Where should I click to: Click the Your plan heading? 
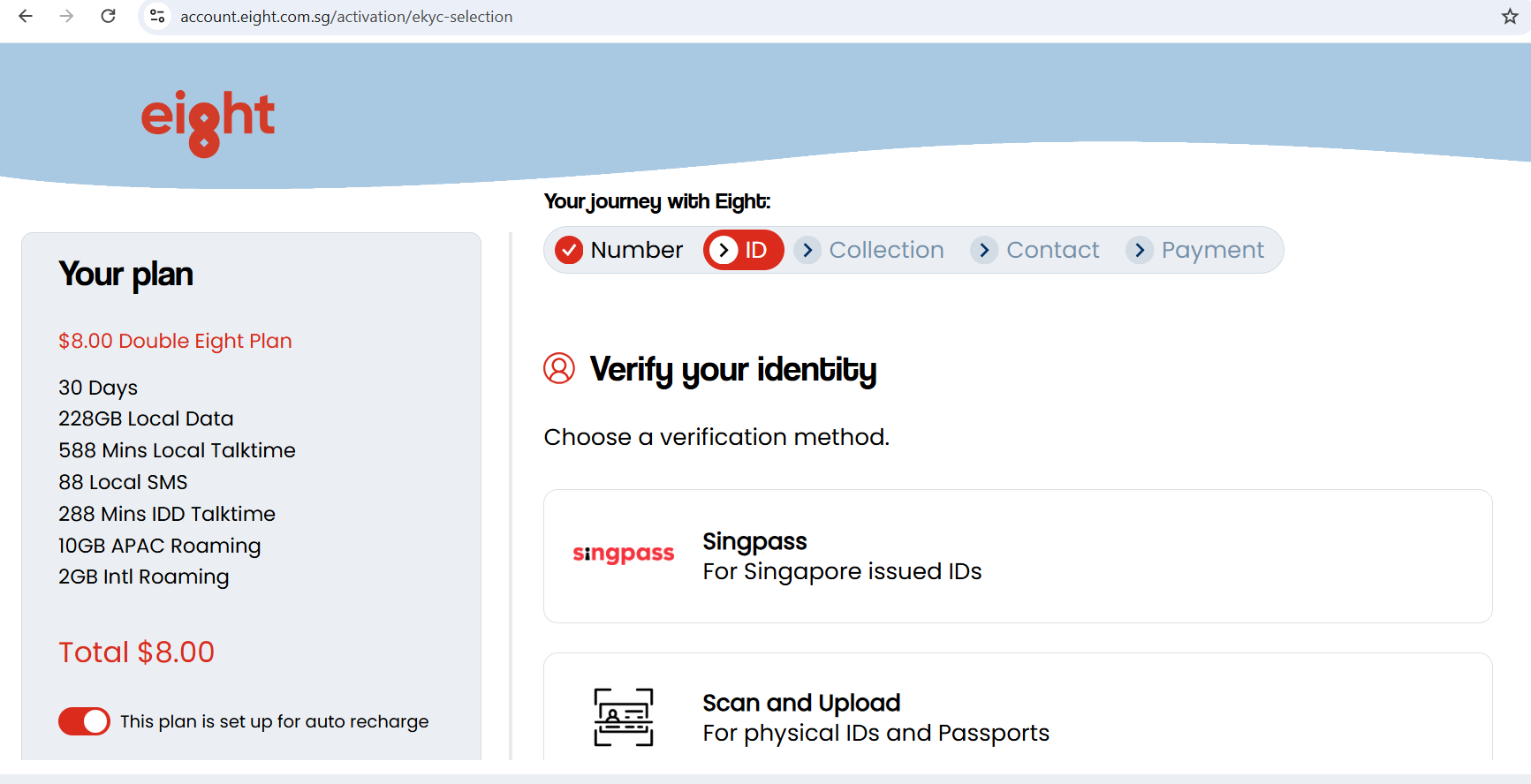(125, 275)
